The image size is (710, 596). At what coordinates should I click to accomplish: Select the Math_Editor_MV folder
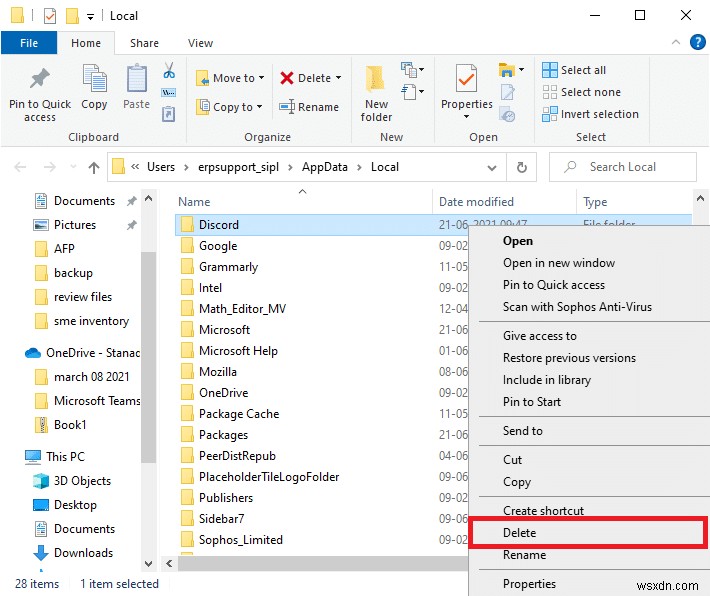[234, 309]
